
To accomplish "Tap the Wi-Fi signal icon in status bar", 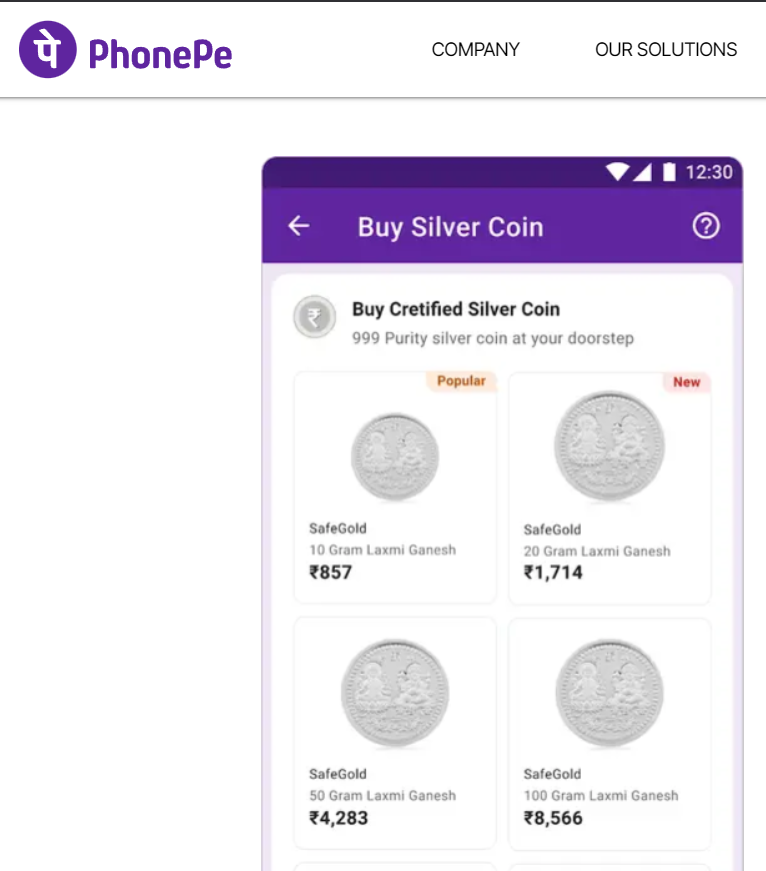I will point(617,172).
